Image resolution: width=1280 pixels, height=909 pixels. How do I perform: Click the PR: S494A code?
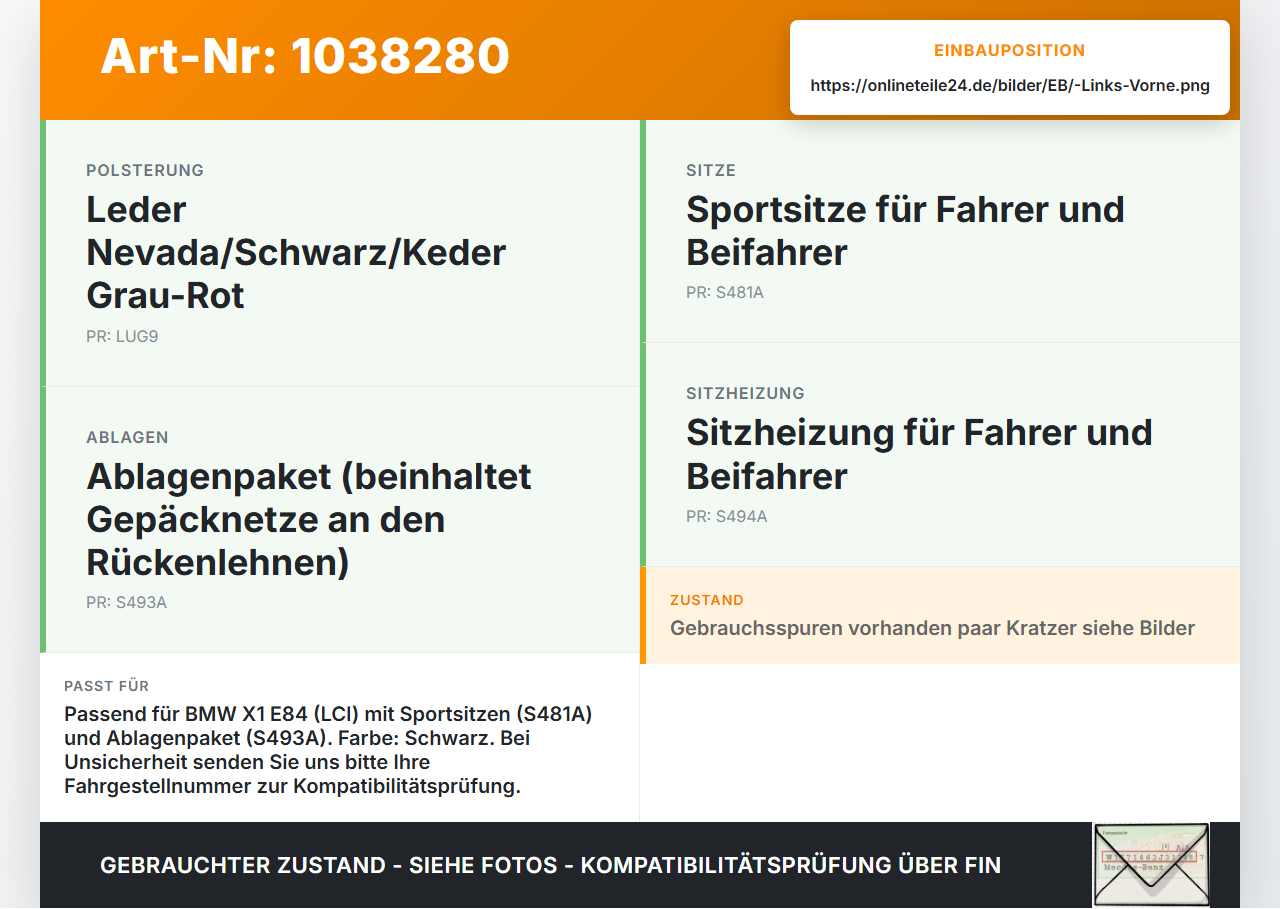click(727, 517)
